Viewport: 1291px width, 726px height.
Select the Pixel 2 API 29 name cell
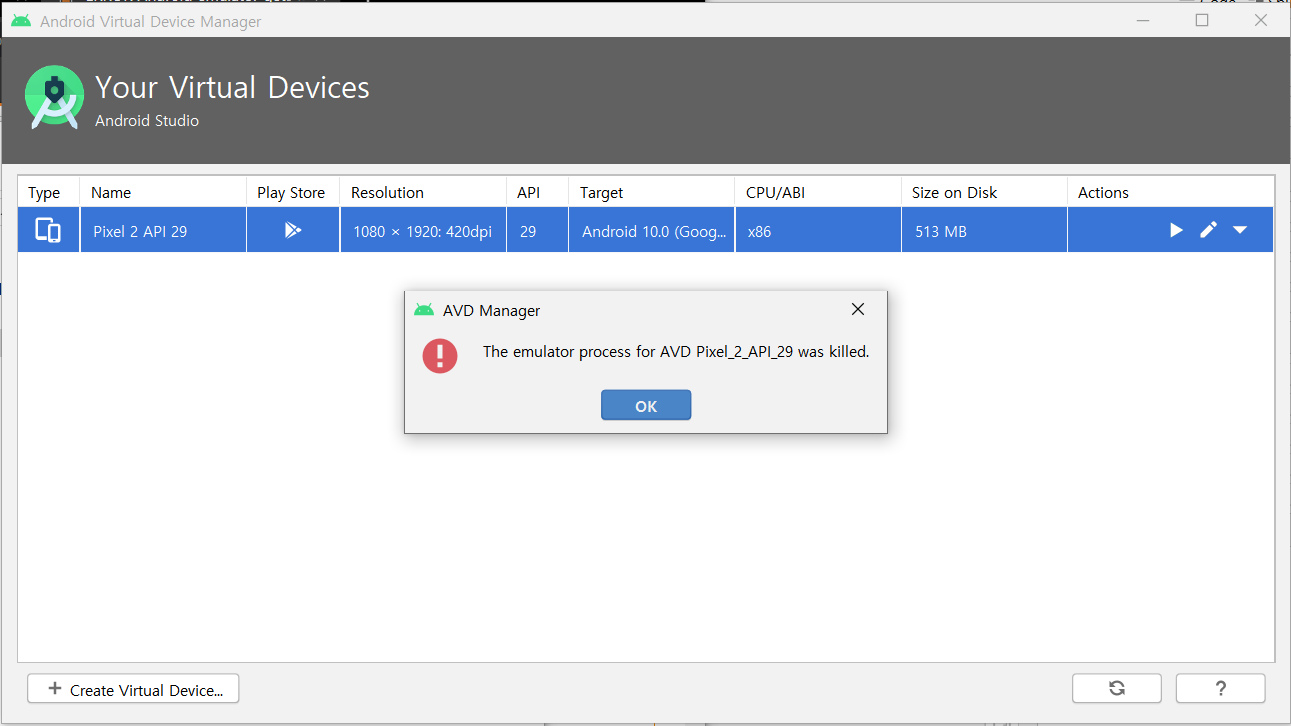[x=163, y=230]
